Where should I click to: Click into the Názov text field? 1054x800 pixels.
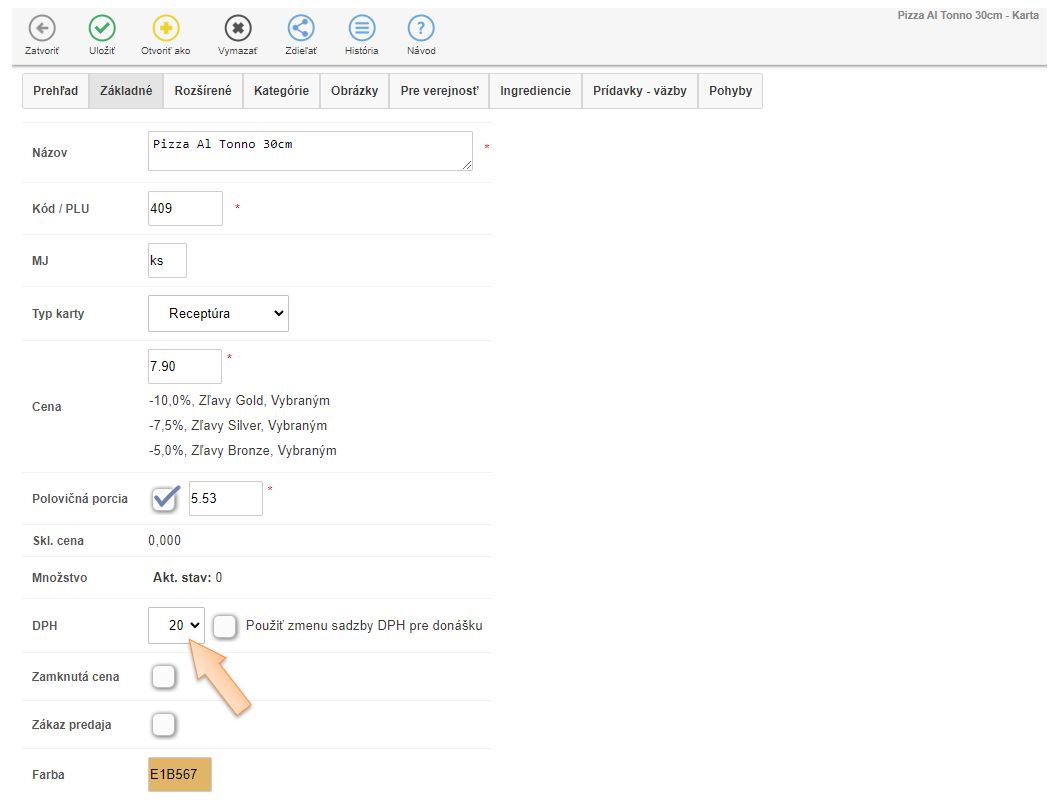pos(310,151)
